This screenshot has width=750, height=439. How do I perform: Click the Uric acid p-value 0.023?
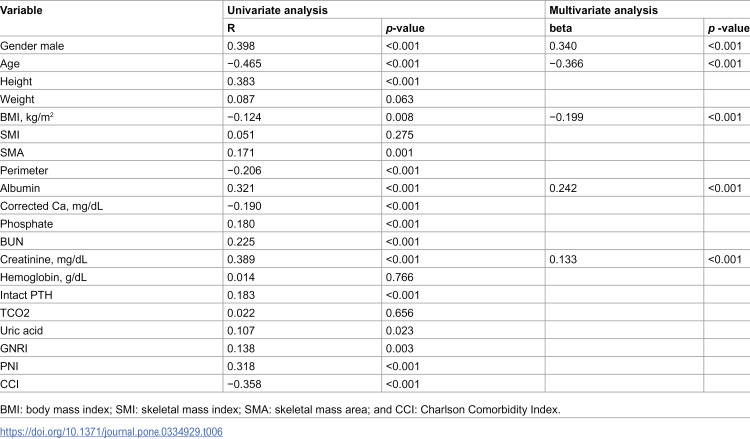coord(399,330)
